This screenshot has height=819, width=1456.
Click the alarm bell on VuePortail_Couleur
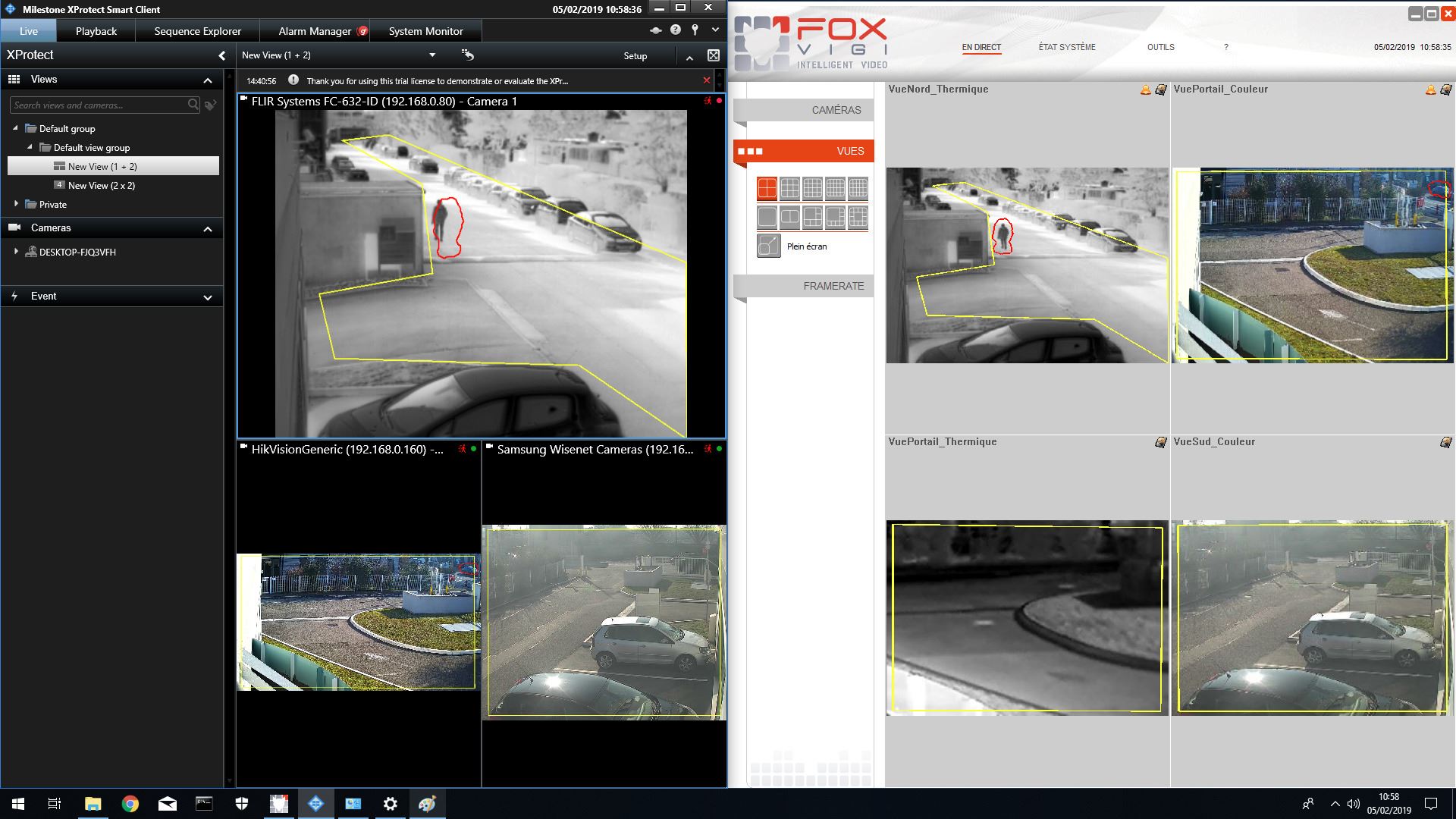pyautogui.click(x=1430, y=89)
